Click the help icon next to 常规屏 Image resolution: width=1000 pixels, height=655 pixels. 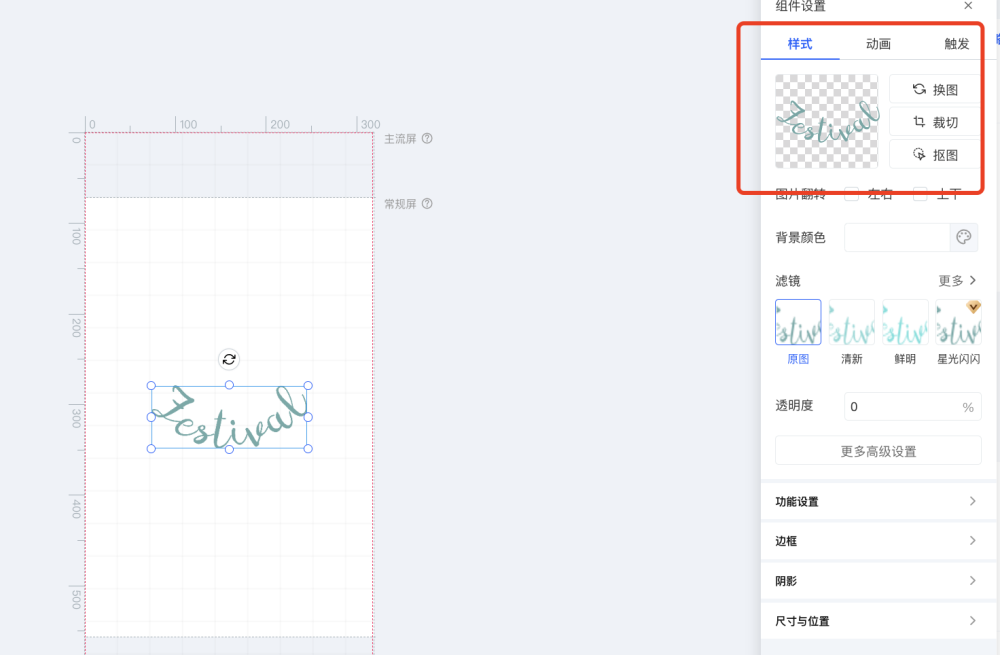427,204
